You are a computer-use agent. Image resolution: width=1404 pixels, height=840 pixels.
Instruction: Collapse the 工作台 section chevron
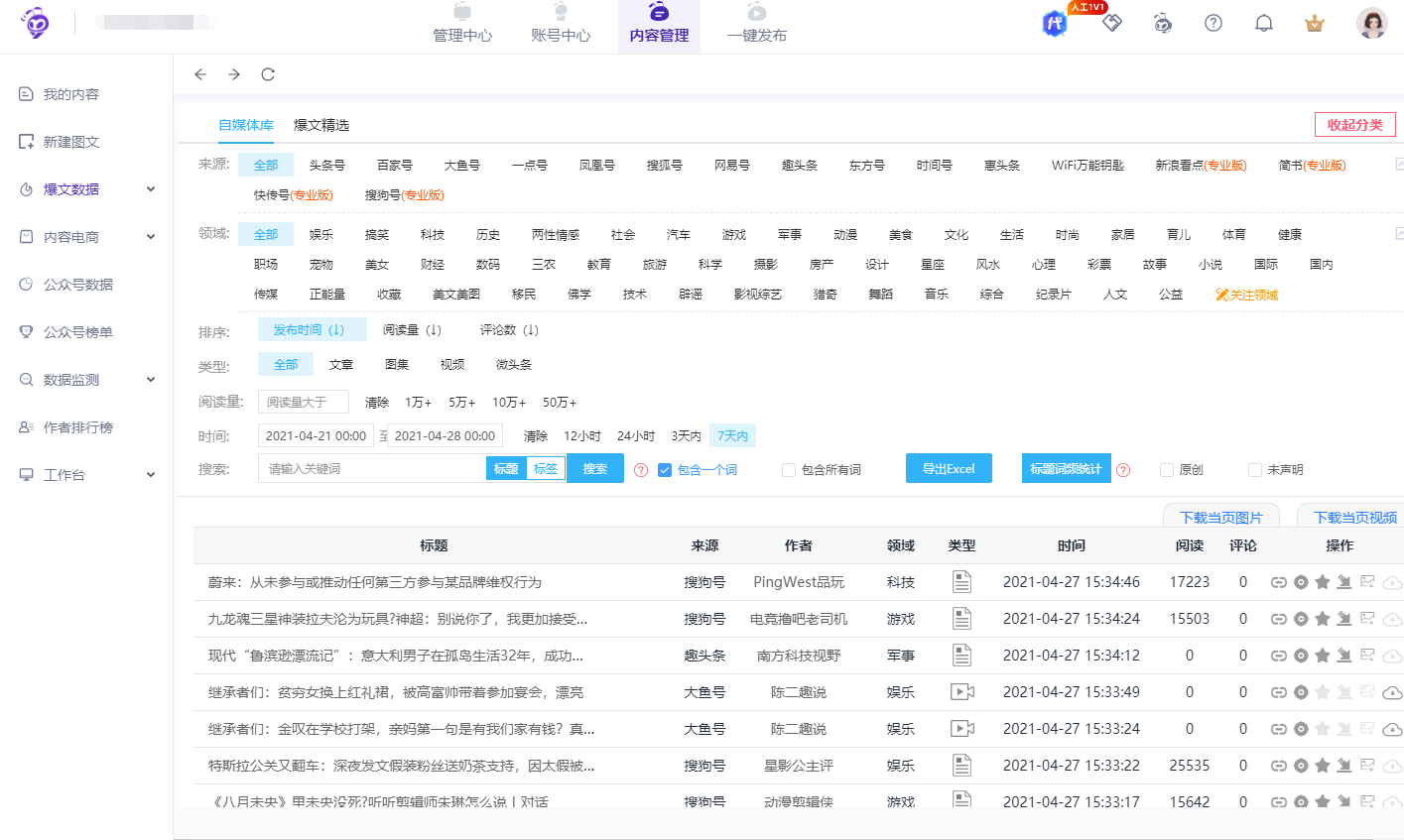(151, 474)
